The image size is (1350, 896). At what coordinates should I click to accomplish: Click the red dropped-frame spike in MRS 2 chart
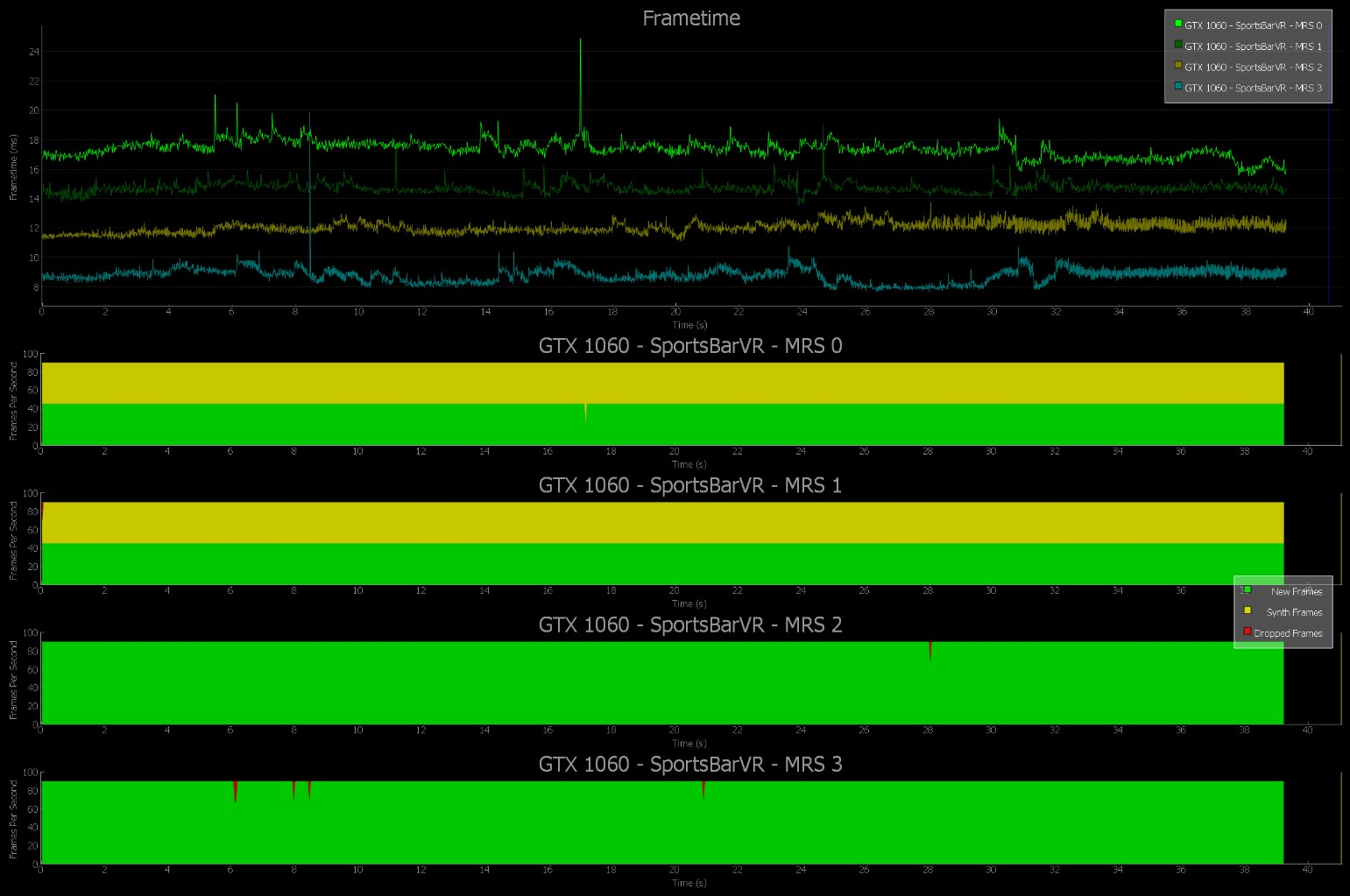point(929,649)
